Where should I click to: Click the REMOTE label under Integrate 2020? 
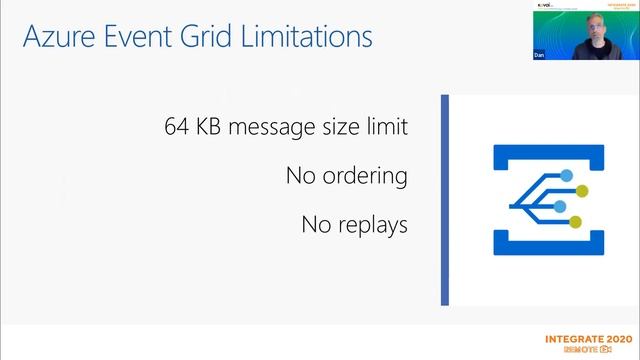(582, 349)
